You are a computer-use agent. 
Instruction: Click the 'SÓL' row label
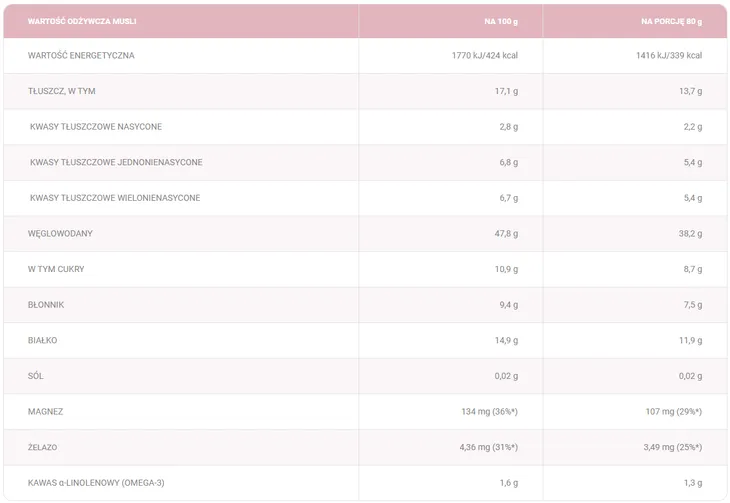(35, 376)
